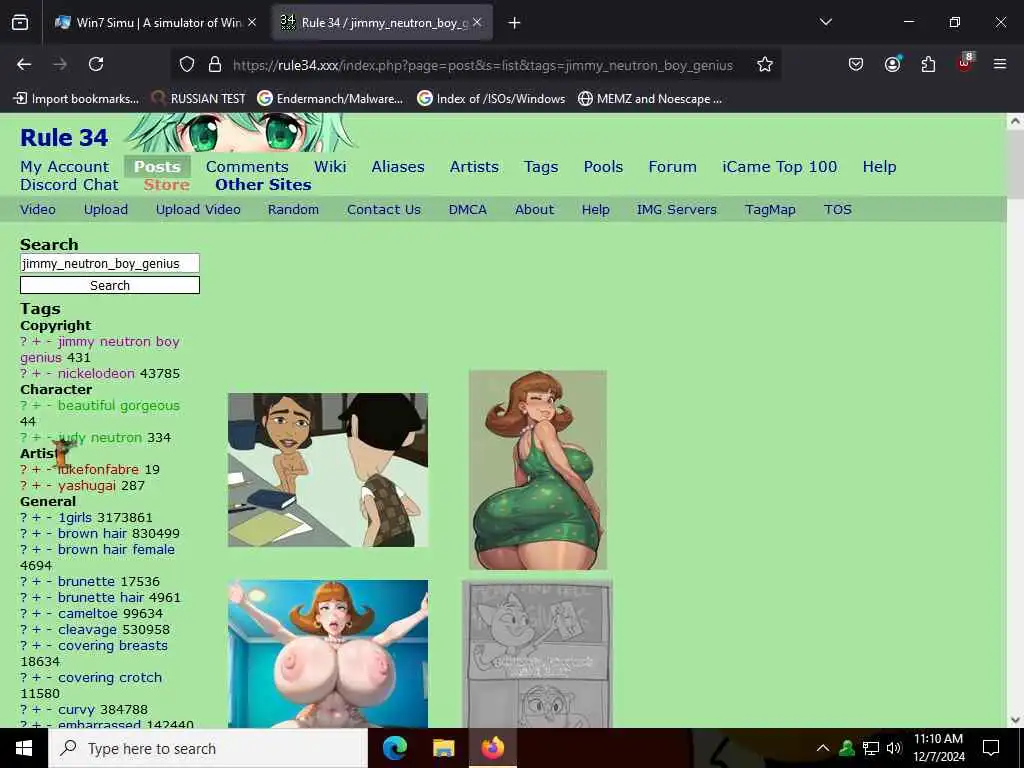Image resolution: width=1024 pixels, height=768 pixels.
Task: Click the tag search text field
Action: (110, 263)
